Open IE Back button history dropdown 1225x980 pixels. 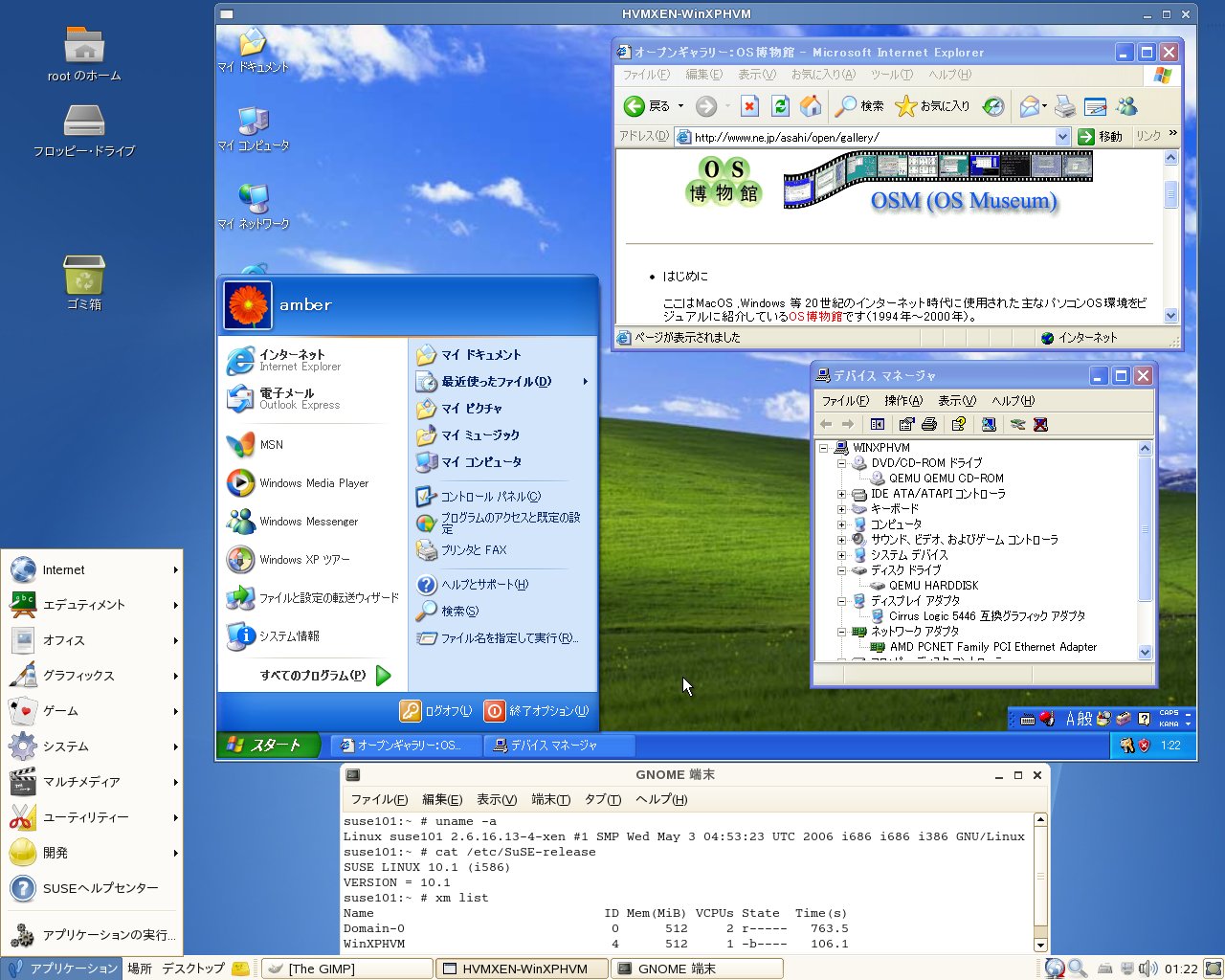681,106
